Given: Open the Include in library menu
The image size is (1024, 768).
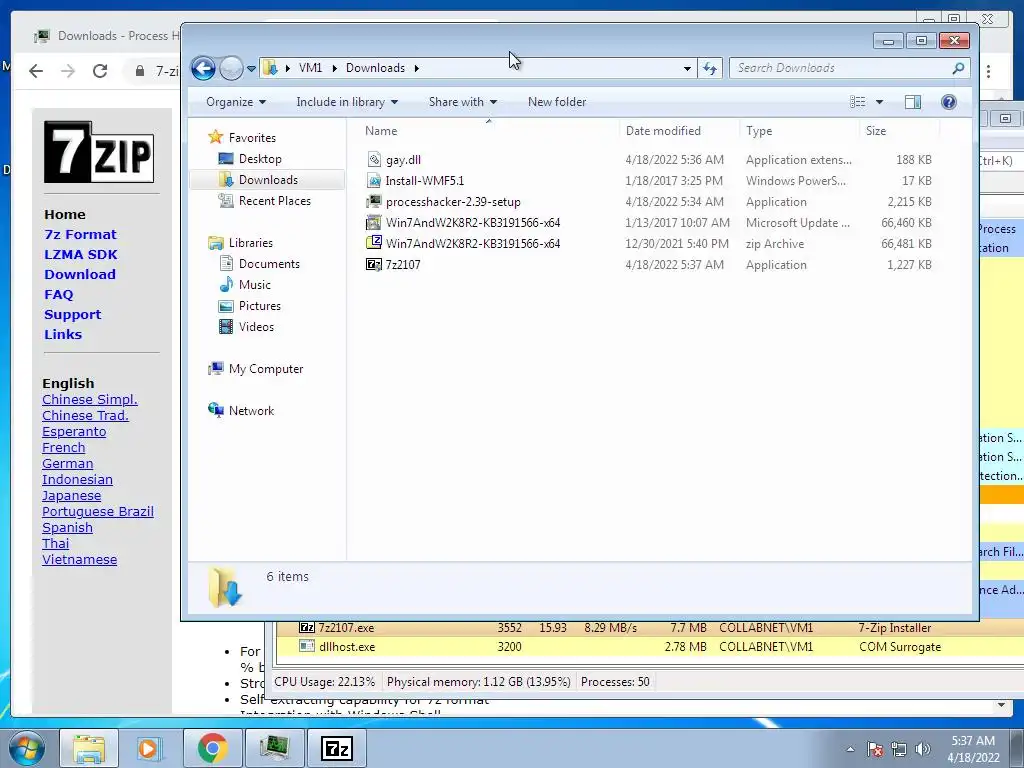Looking at the screenshot, I should pyautogui.click(x=347, y=102).
